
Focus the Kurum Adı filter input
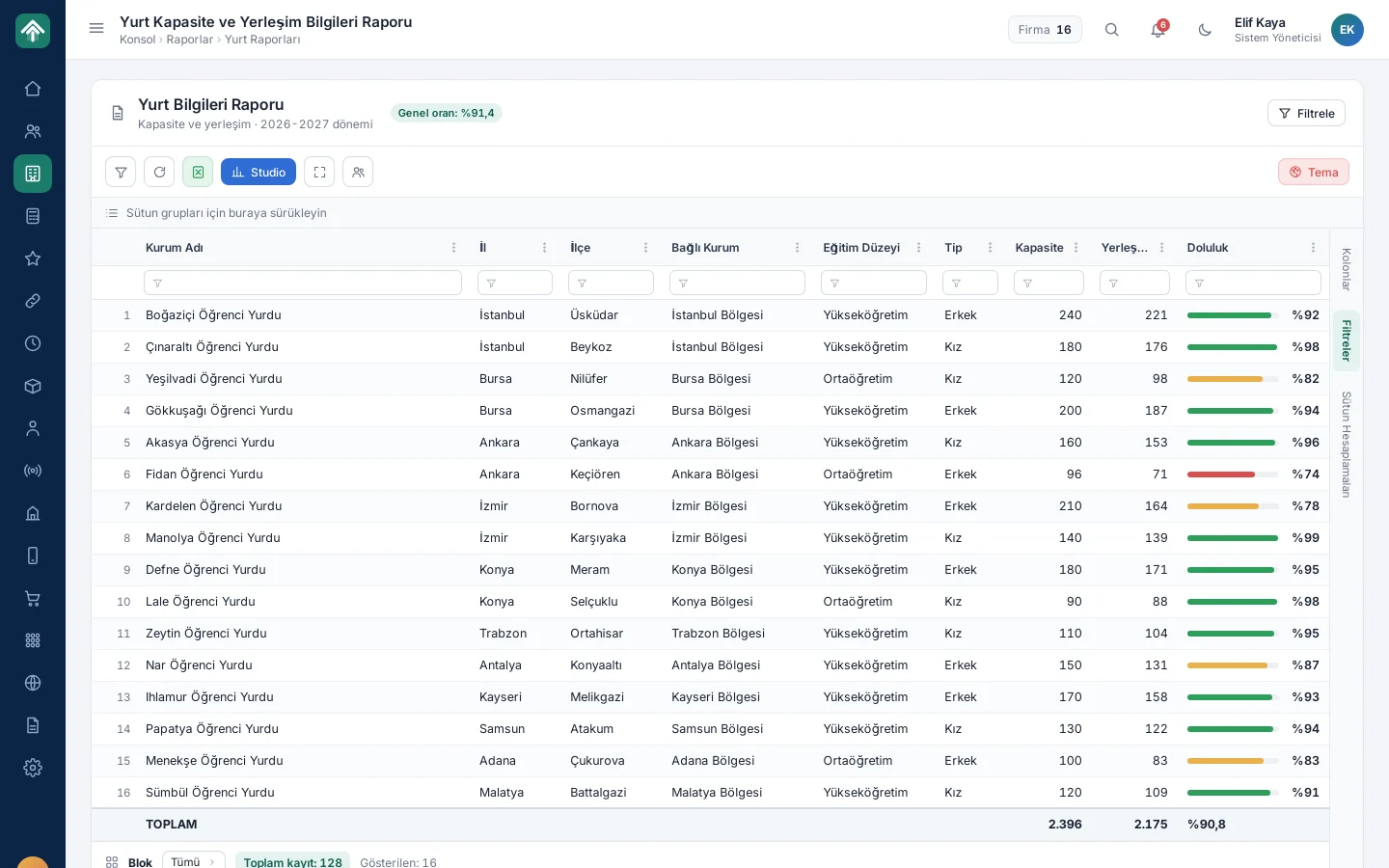(303, 283)
